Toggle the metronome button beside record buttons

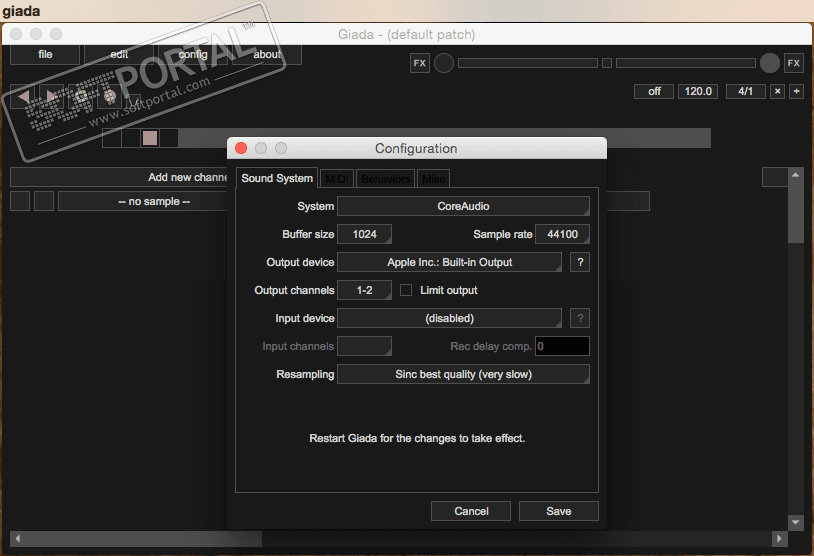coord(134,100)
